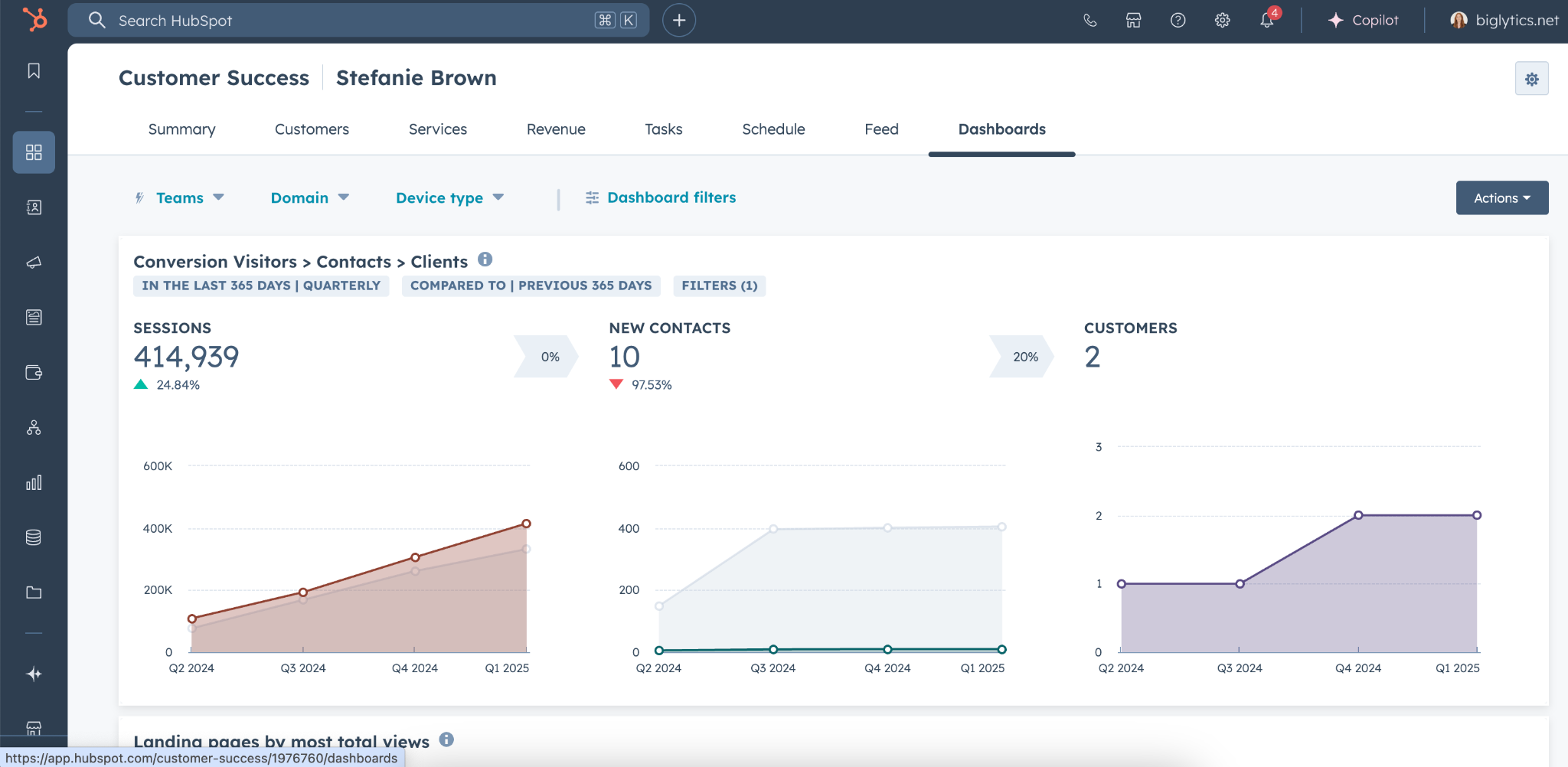Switch to the Customers tab
The width and height of the screenshot is (1568, 767).
tap(312, 129)
